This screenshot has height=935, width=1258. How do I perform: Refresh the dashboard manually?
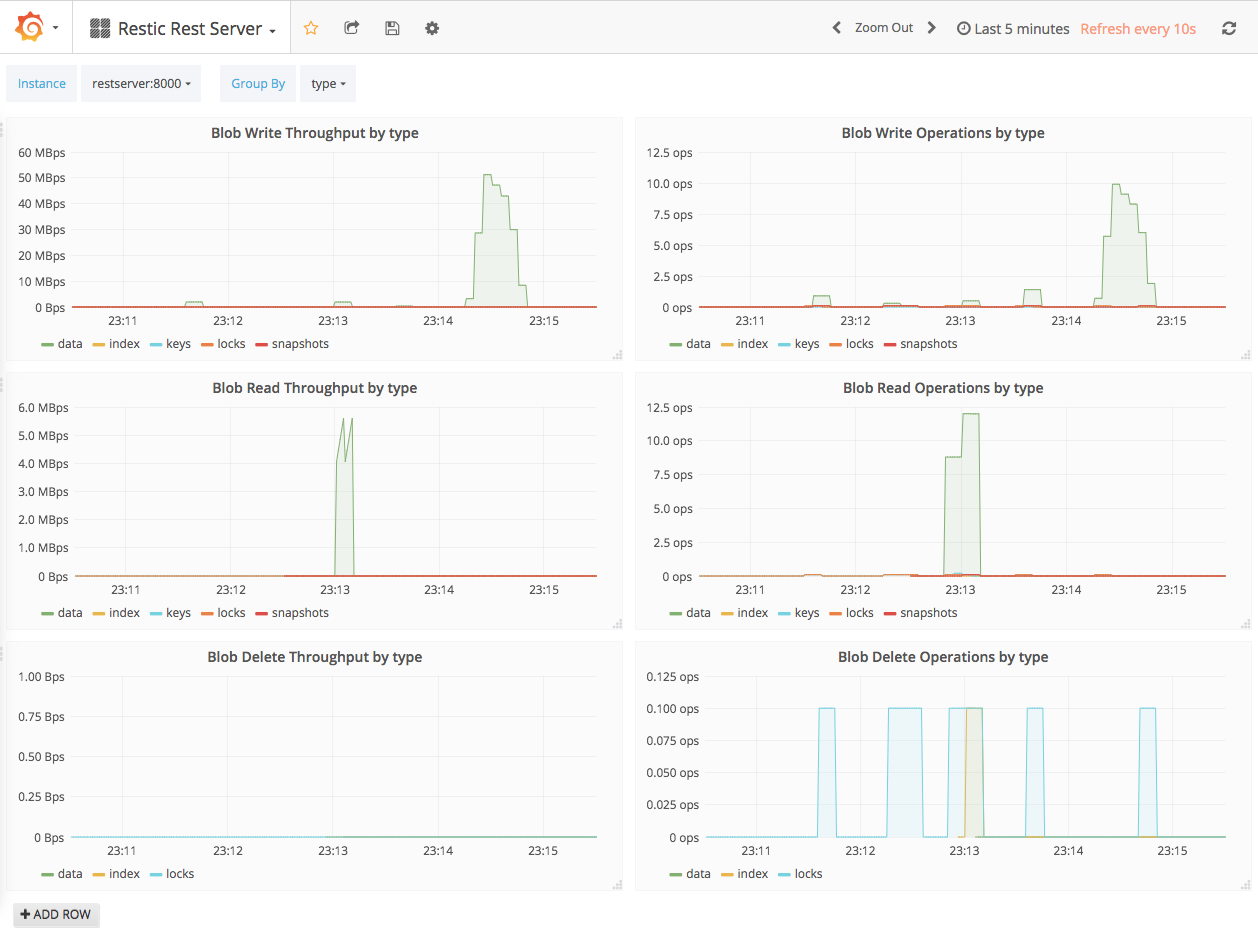click(x=1229, y=27)
